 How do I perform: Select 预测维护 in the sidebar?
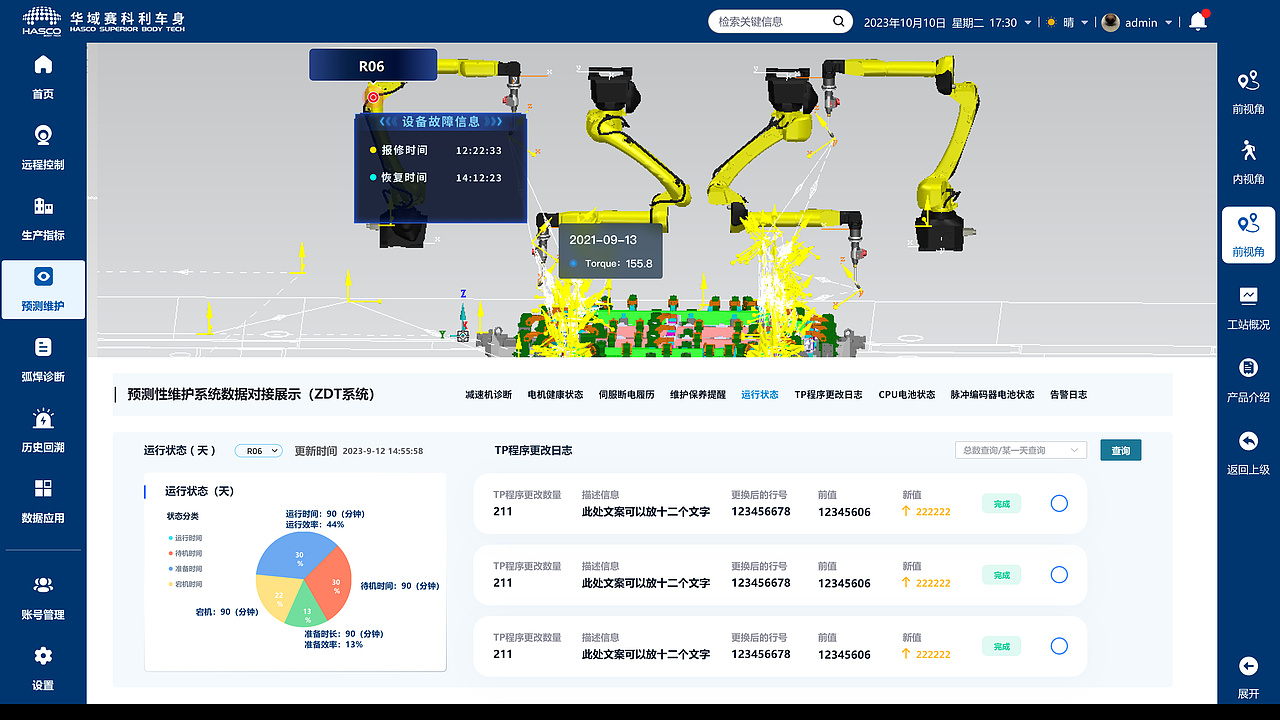coord(43,290)
